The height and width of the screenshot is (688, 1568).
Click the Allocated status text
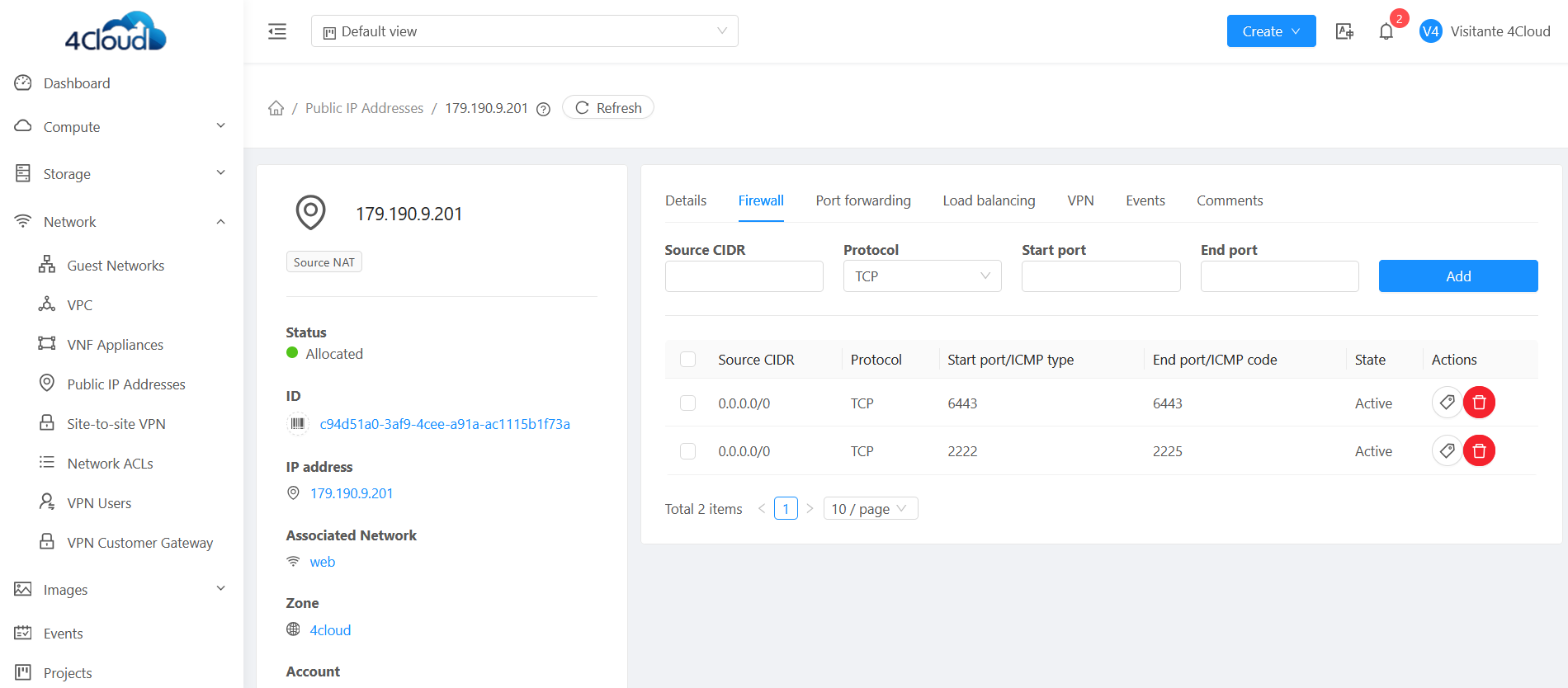point(334,353)
